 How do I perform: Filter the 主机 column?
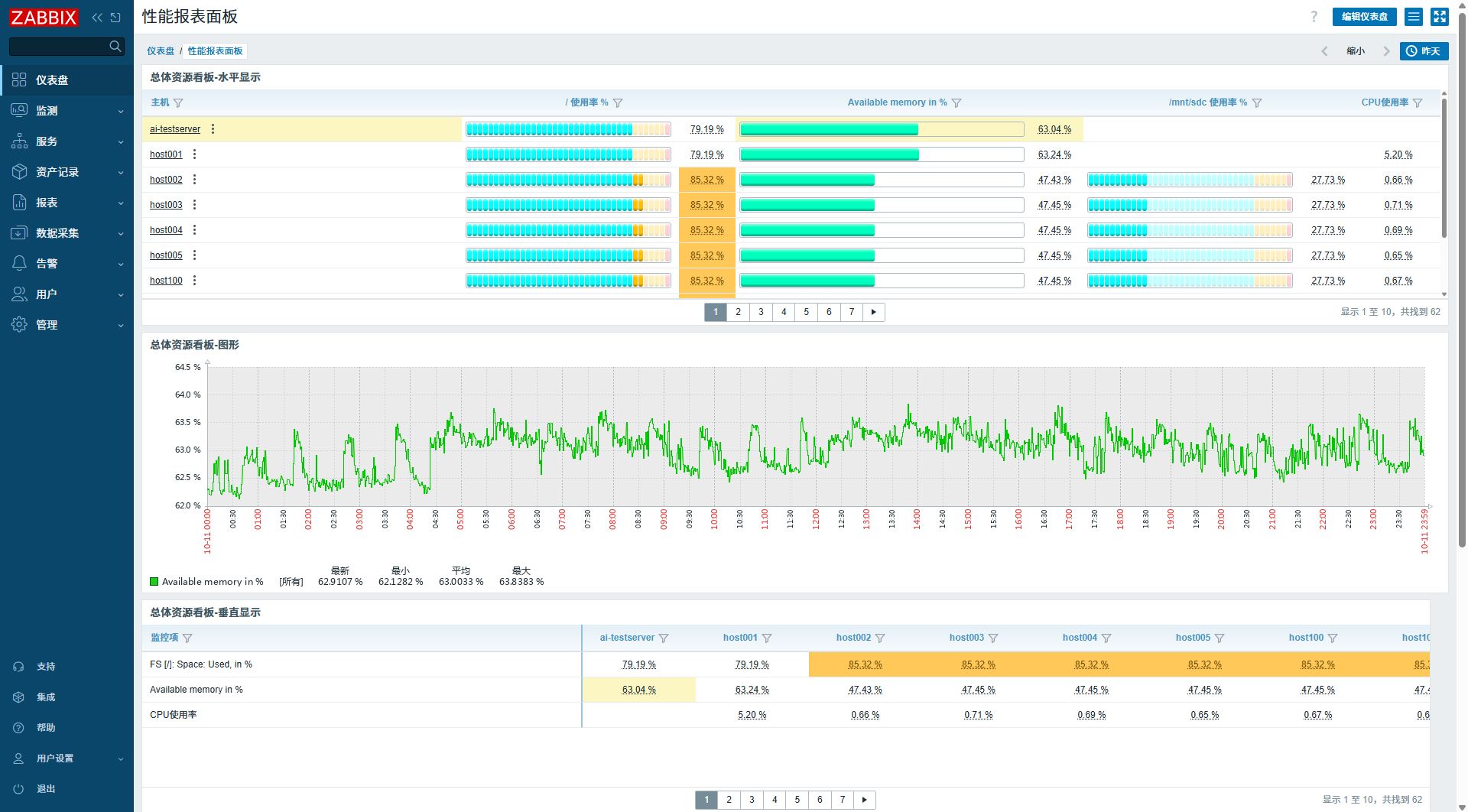[178, 103]
